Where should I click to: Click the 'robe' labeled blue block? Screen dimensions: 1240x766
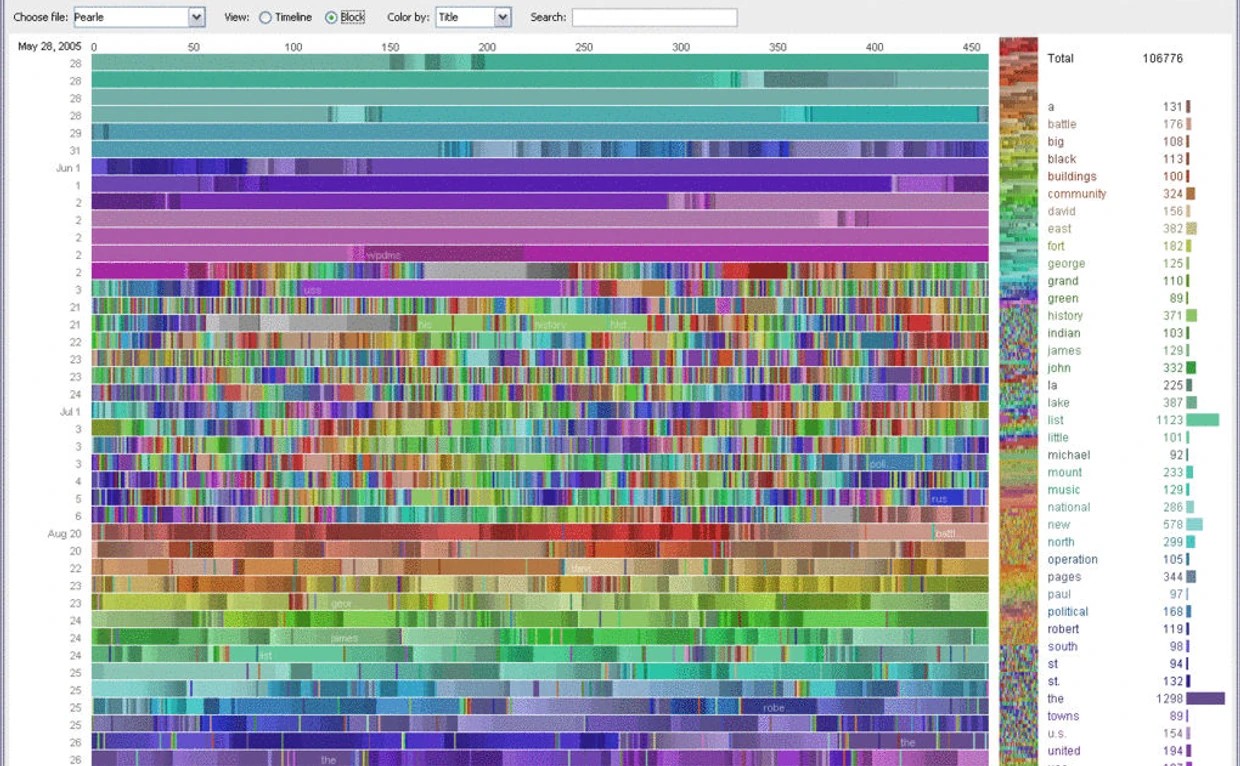774,707
